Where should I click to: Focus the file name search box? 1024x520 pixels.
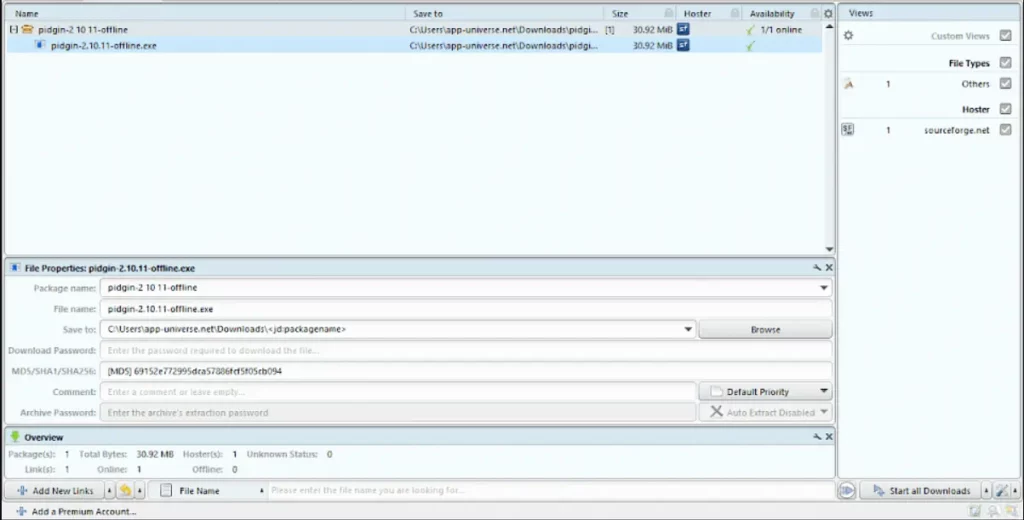(x=551, y=490)
